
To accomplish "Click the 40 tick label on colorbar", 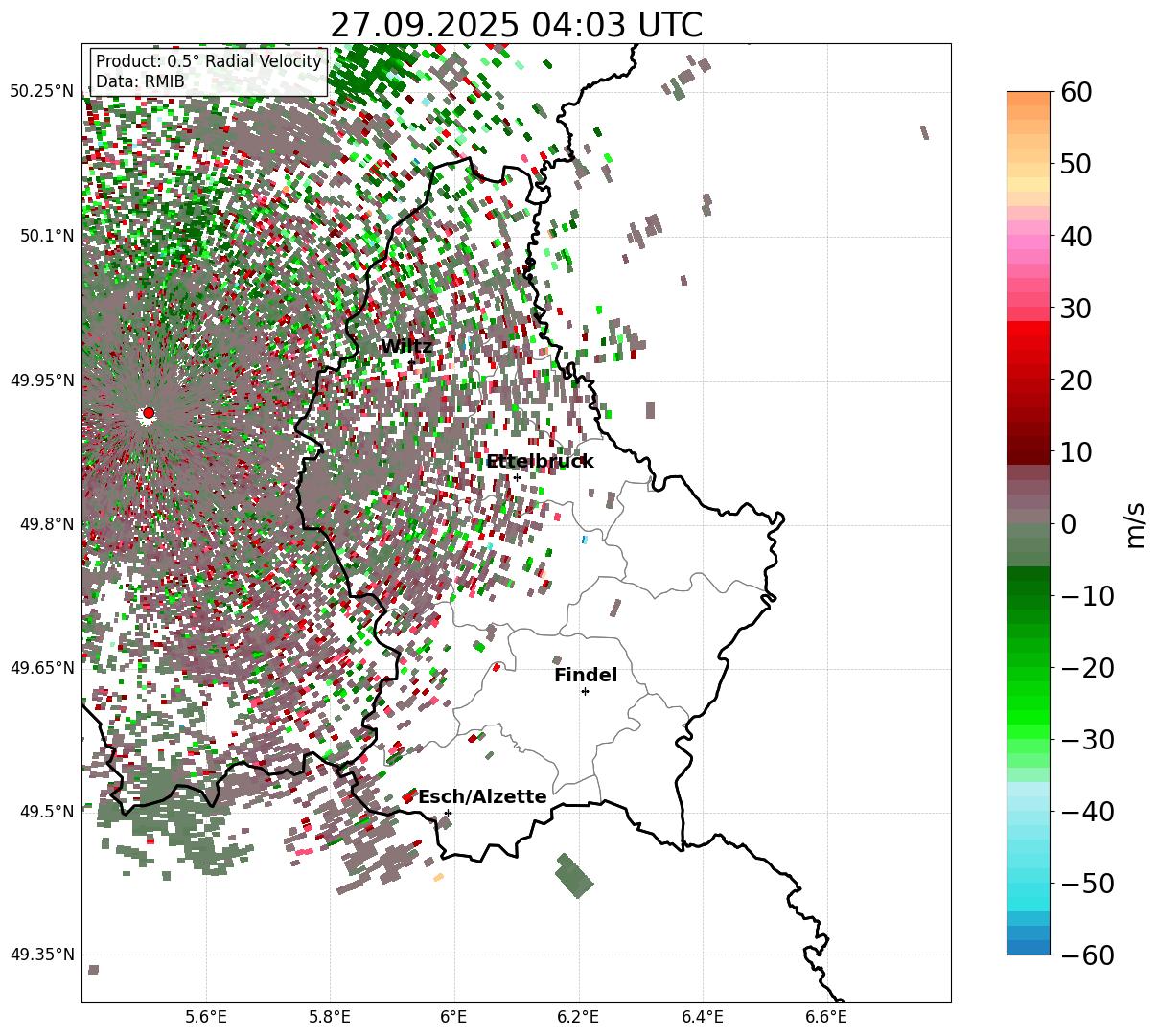I will pyautogui.click(x=1076, y=236).
